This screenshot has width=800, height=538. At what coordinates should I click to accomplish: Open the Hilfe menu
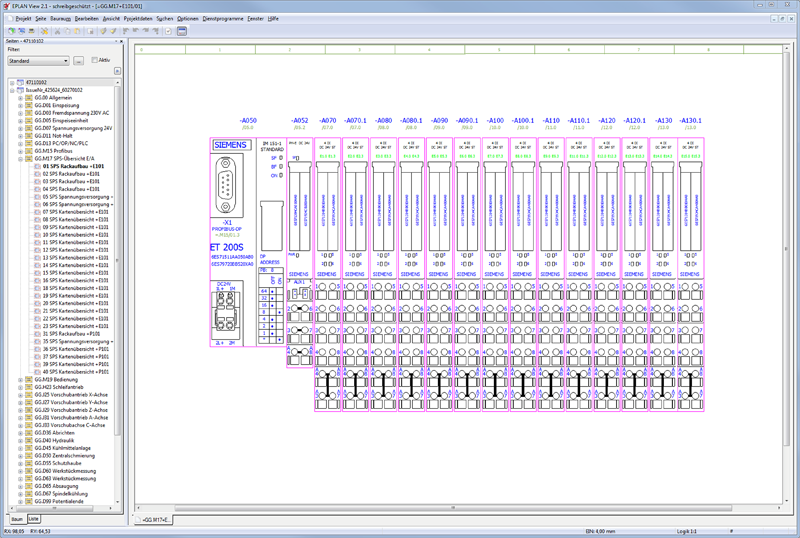273,18
